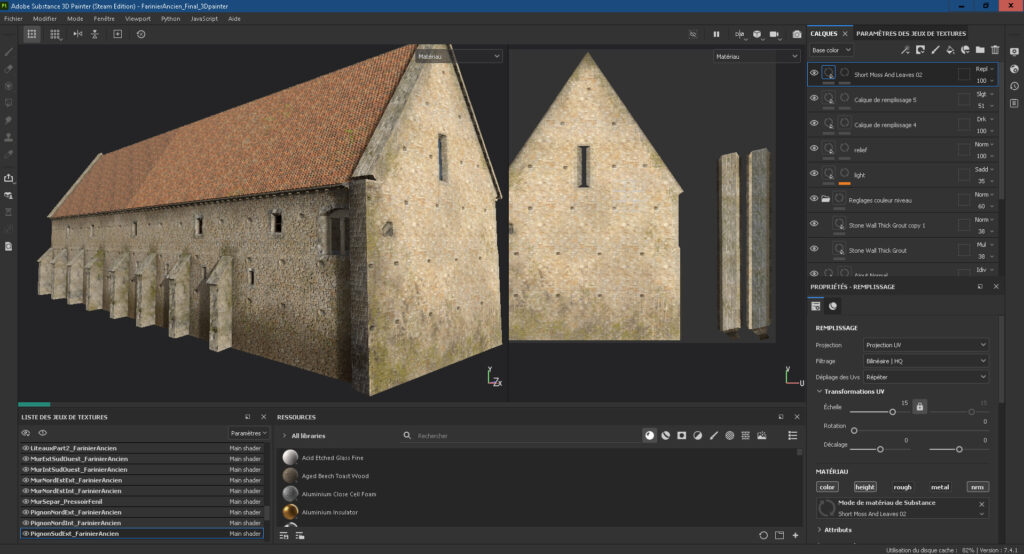
Task: Filter resources by smart materials icon
Action: click(665, 435)
